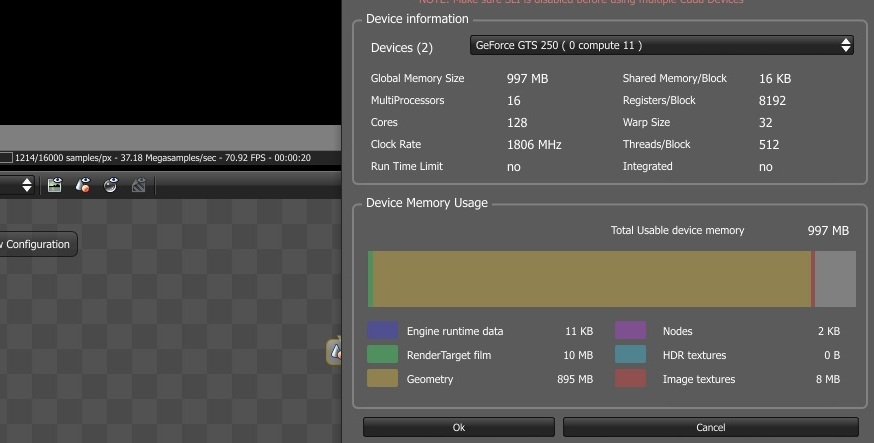
Task: Click the 'HDR textures' legend label
Action: pos(695,355)
